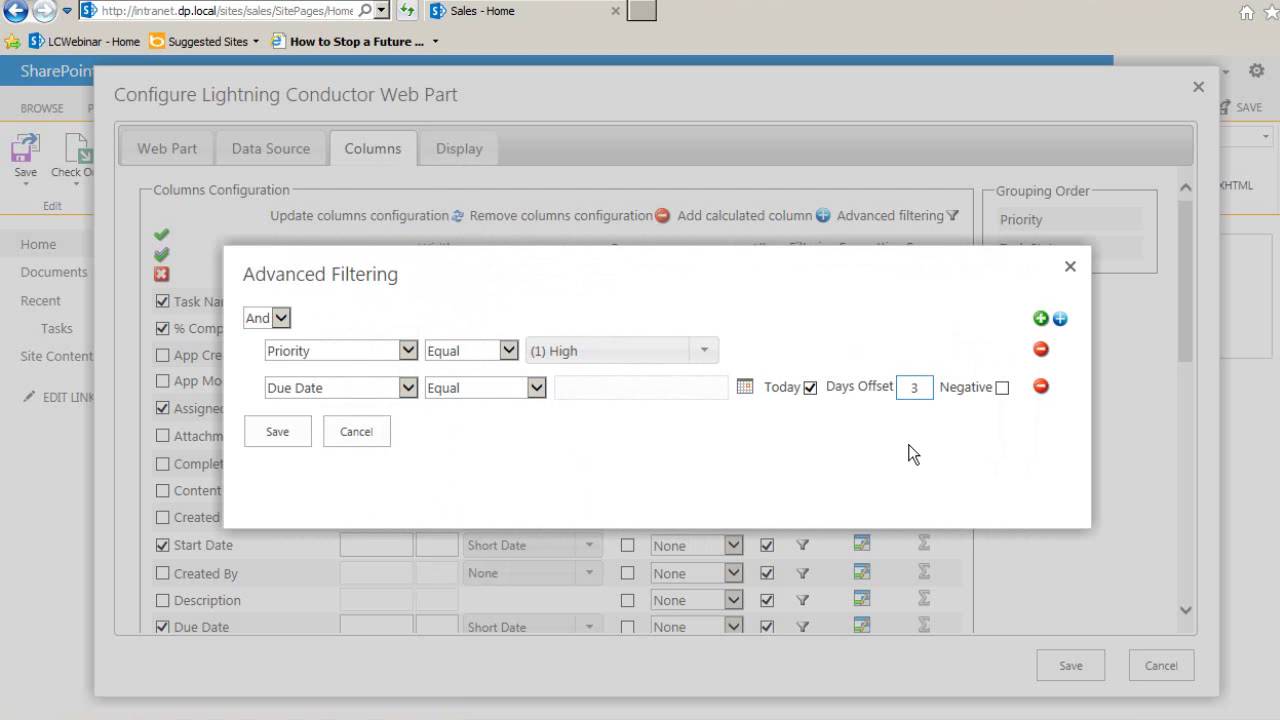Open the browser home icon
The image size is (1280, 720).
pos(1246,12)
